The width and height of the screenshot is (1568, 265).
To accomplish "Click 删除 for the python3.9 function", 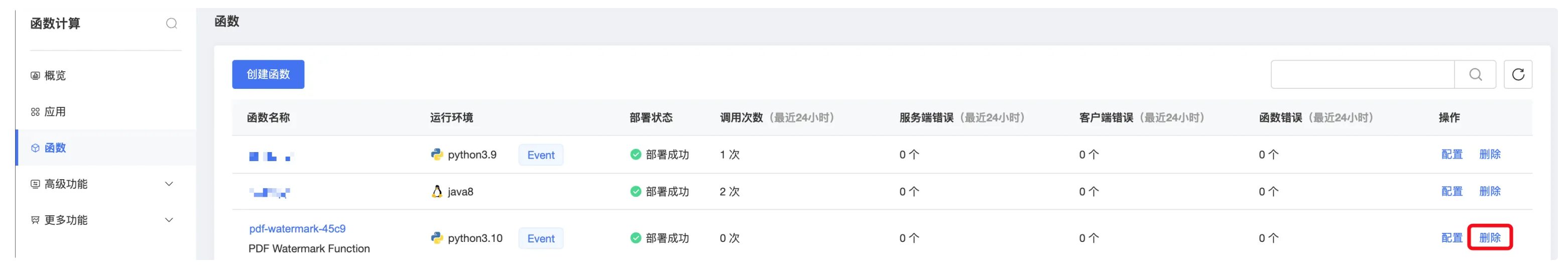I will 1490,155.
